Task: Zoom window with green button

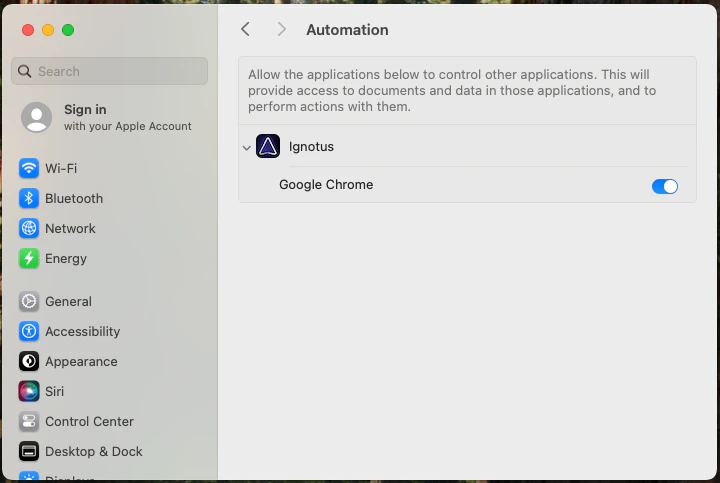Action: 68,30
